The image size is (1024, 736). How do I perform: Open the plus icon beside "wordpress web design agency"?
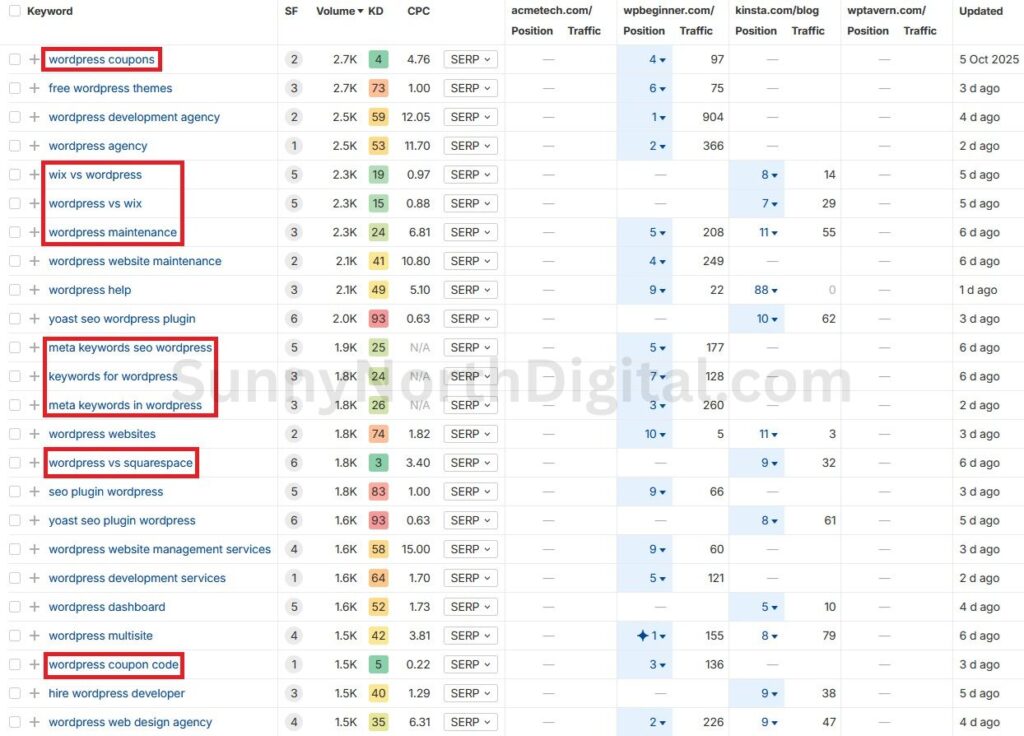pyautogui.click(x=34, y=722)
